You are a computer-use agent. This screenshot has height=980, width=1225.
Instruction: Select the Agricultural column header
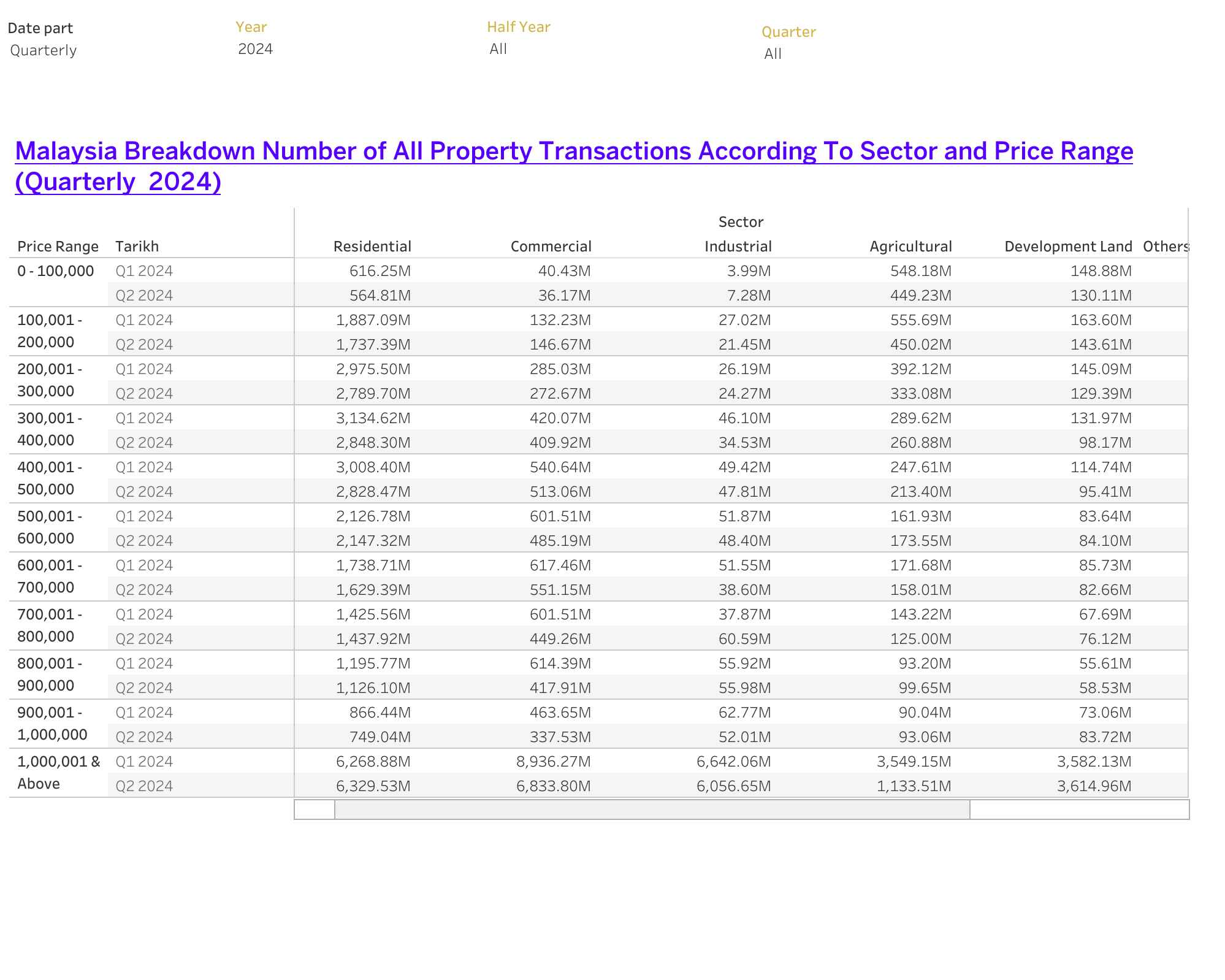click(910, 246)
